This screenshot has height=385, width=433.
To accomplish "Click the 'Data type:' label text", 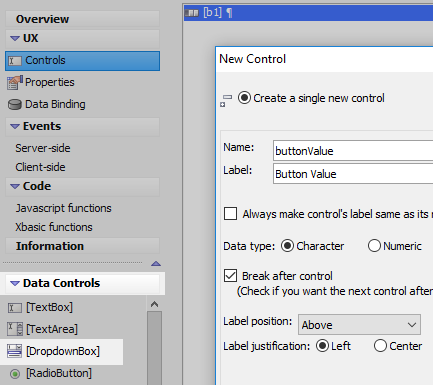I will point(249,246).
